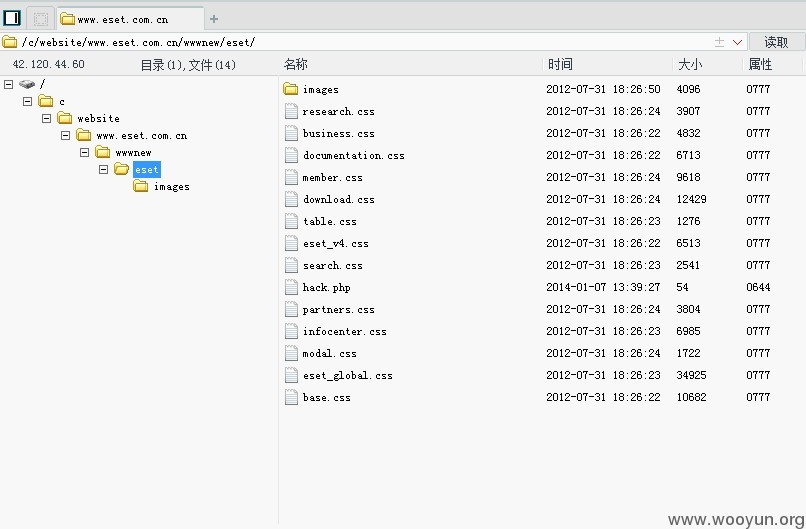806x529 pixels.
Task: Click the download.css file icon
Action: (x=291, y=199)
